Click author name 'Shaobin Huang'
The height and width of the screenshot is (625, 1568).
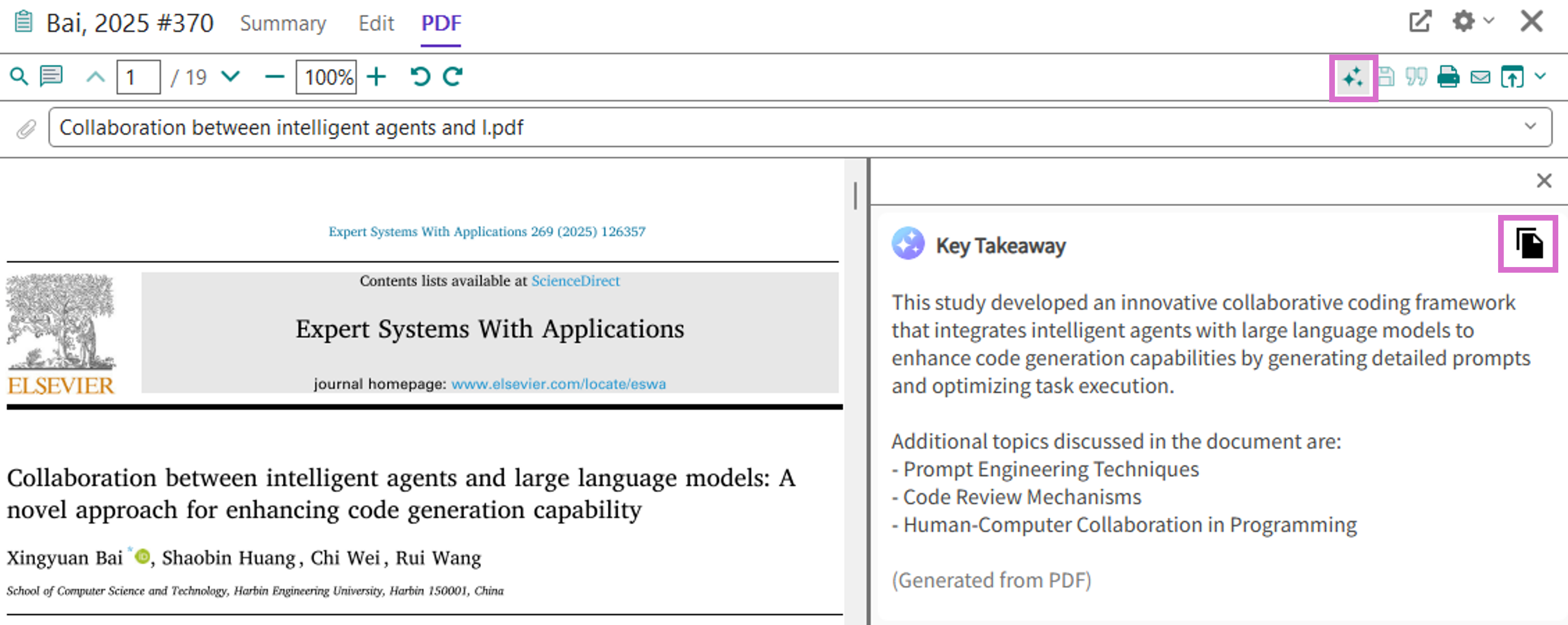228,558
